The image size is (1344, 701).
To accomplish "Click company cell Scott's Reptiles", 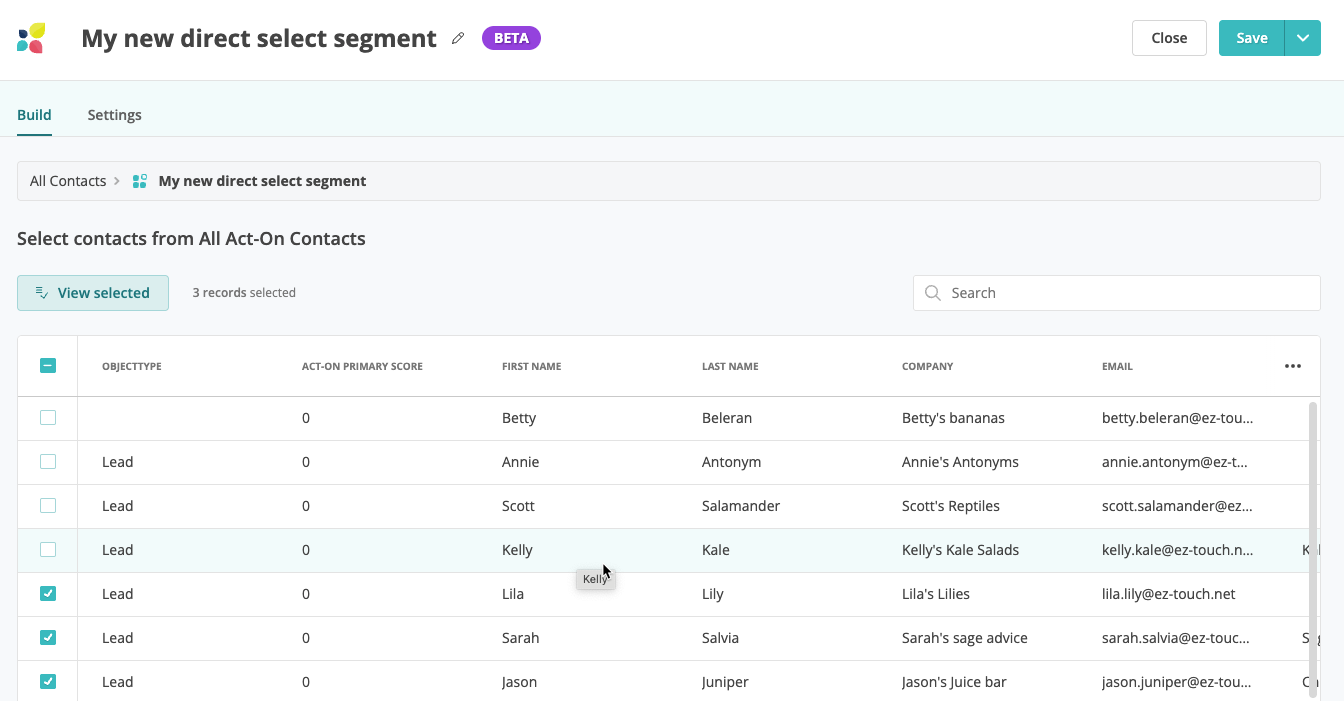I will [x=951, y=506].
